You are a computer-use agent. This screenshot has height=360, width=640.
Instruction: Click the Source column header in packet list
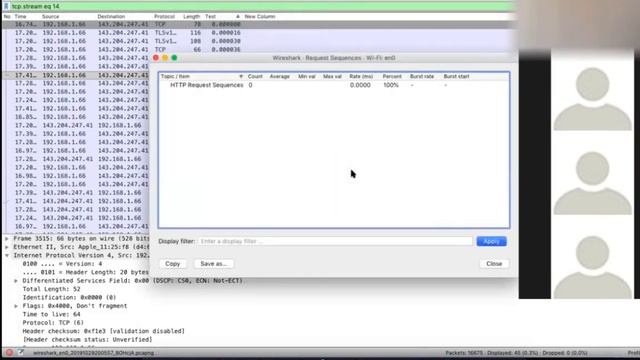(51, 16)
